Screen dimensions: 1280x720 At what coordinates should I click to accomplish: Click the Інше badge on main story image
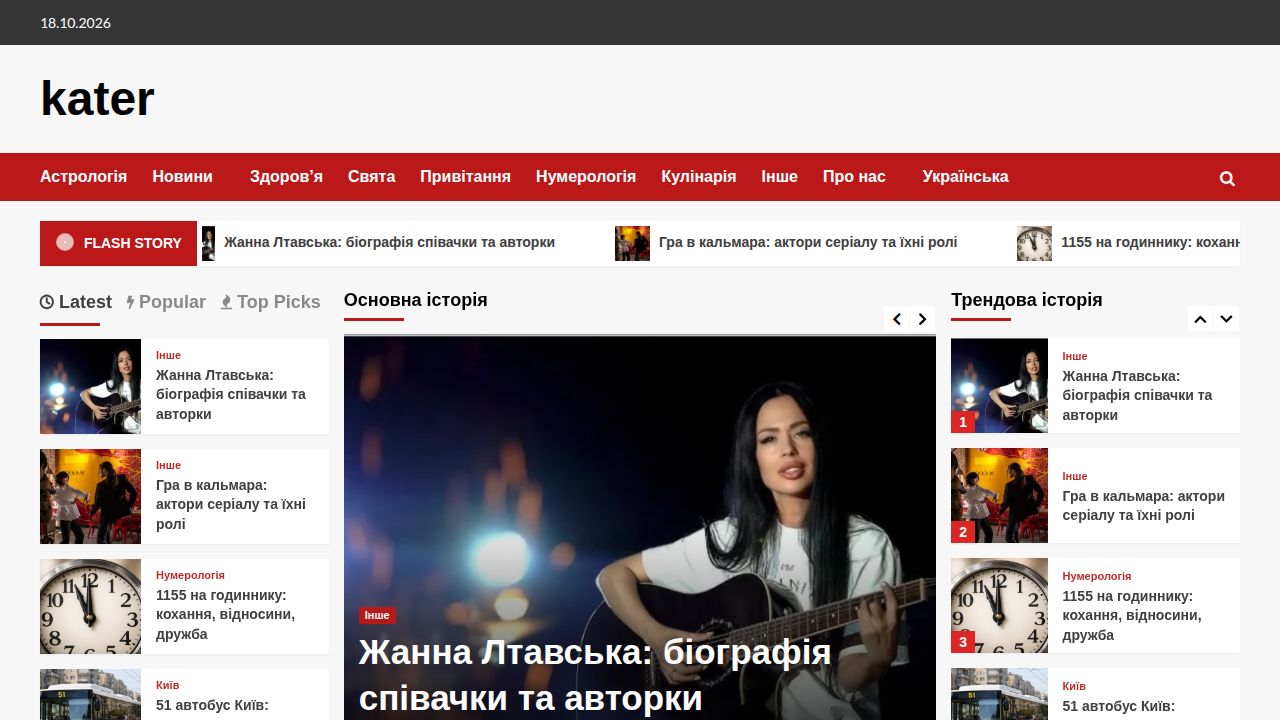[x=377, y=615]
